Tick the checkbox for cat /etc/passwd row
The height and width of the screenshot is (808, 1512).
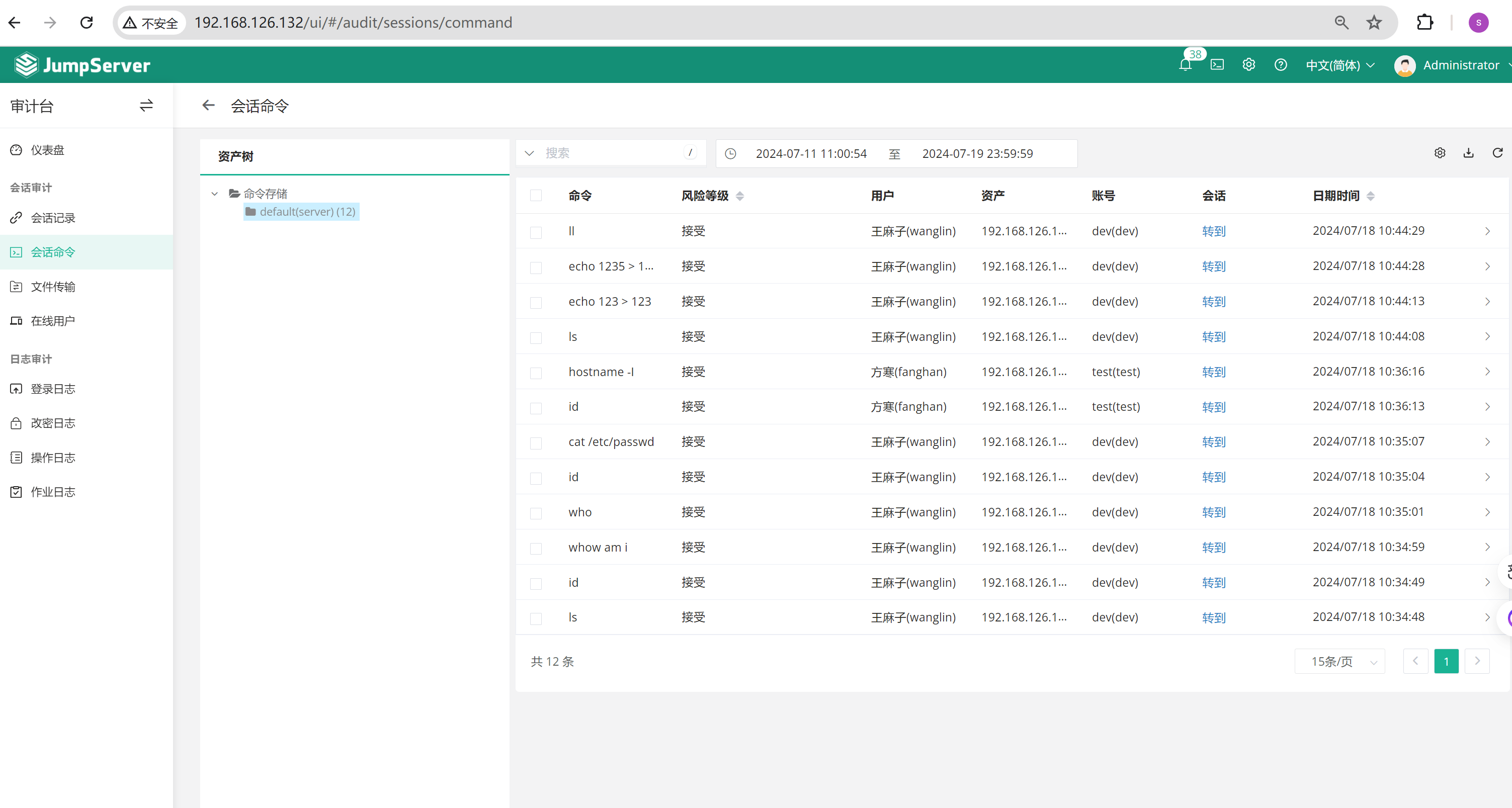point(535,442)
